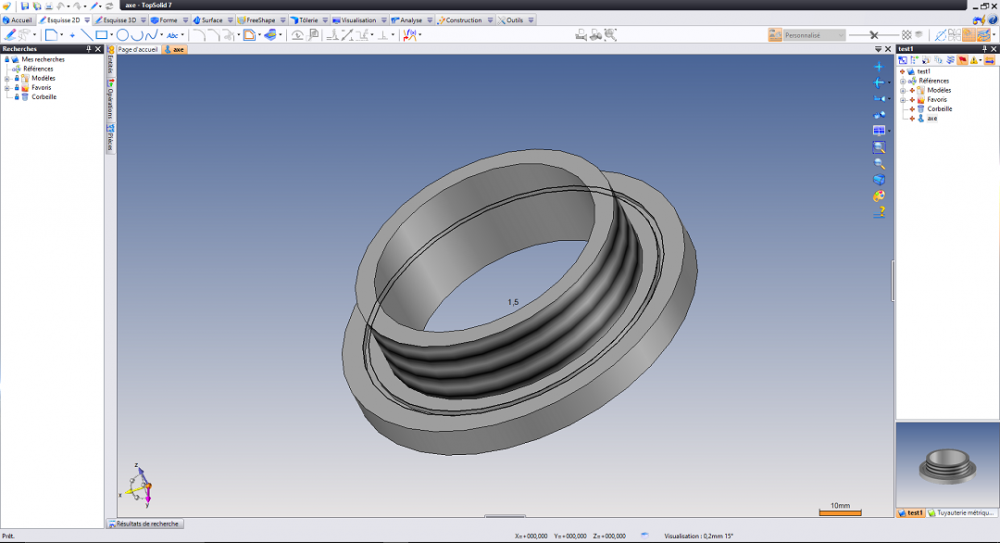Click the Save icon in title bar
This screenshot has height=543, width=1000.
(x=24, y=5)
